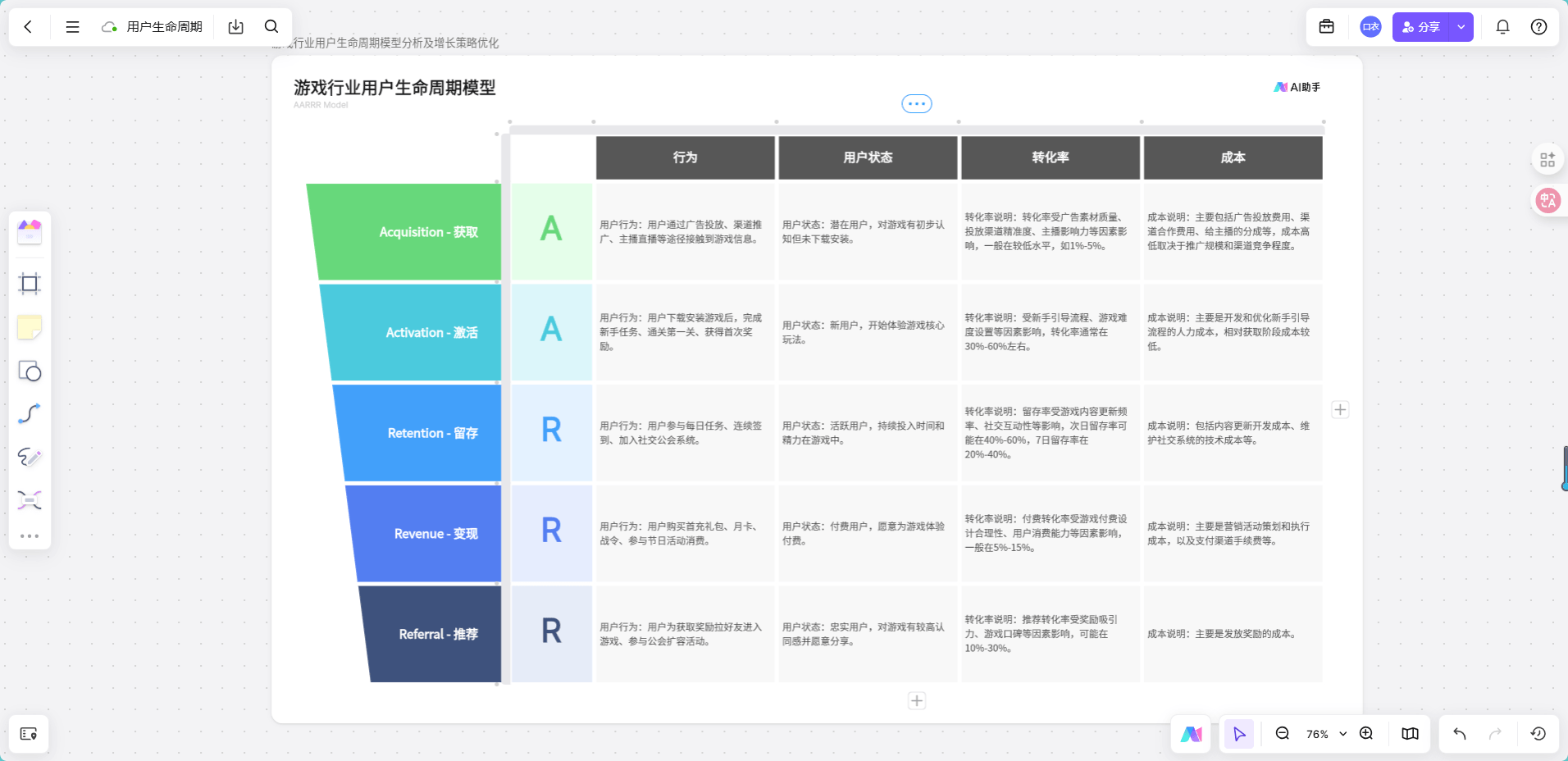This screenshot has height=761, width=1568.
Task: Open the shapes tool
Action: (30, 371)
